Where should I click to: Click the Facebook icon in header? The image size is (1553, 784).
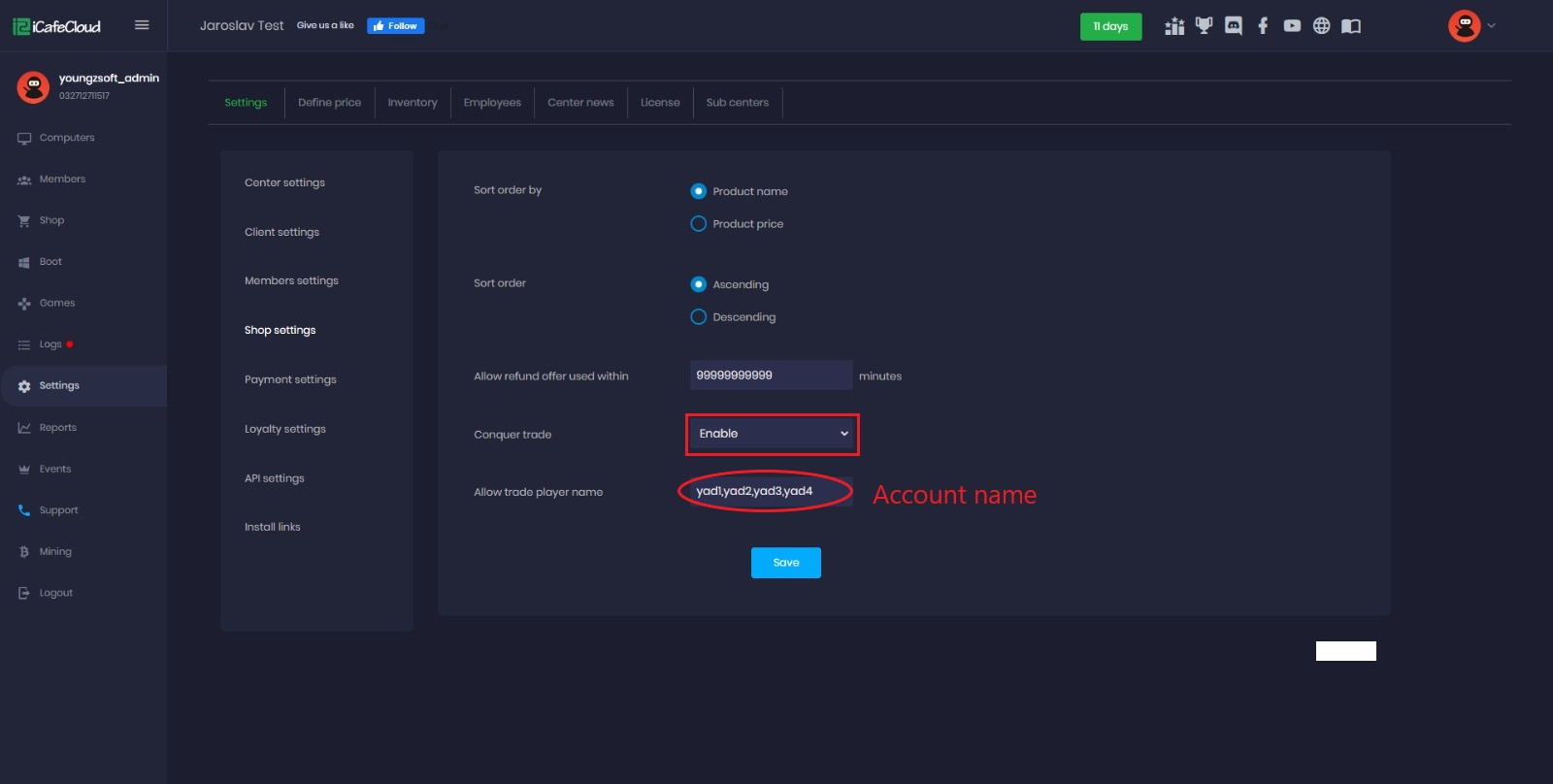coord(1263,26)
